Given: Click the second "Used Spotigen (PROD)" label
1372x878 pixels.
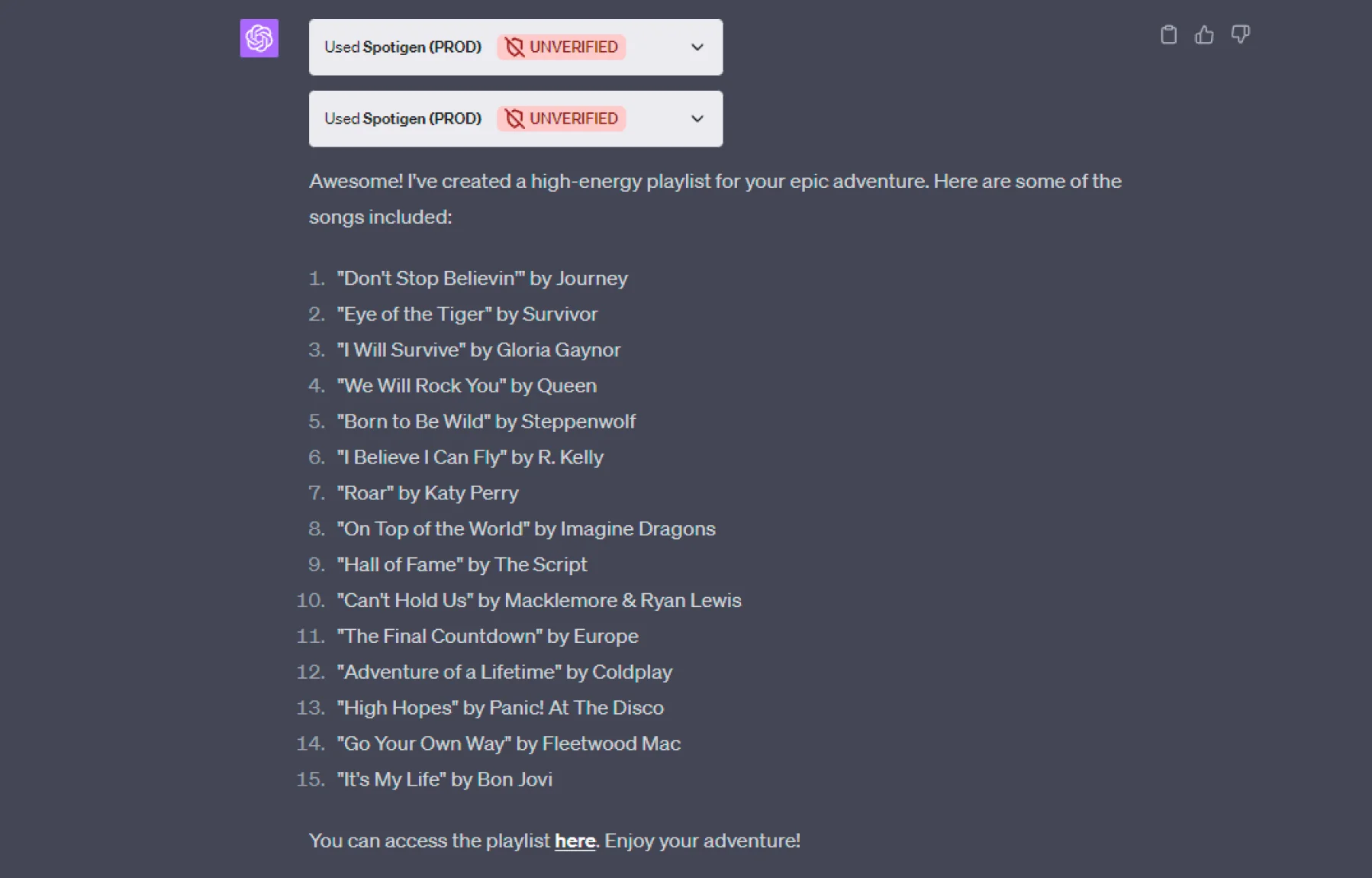Looking at the screenshot, I should (x=403, y=119).
